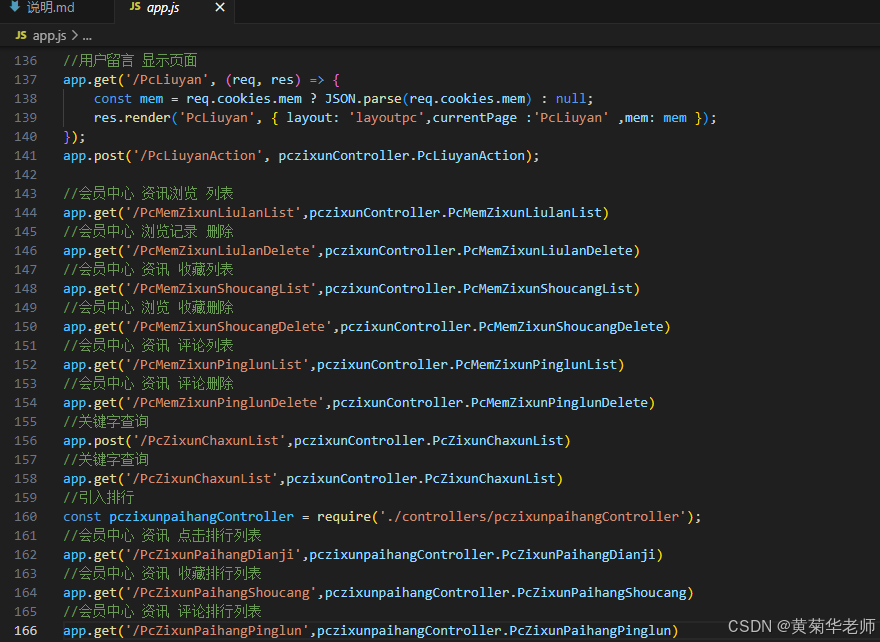This screenshot has height=642, width=880.
Task: Click line number 166 in gutter
Action: tap(26, 631)
